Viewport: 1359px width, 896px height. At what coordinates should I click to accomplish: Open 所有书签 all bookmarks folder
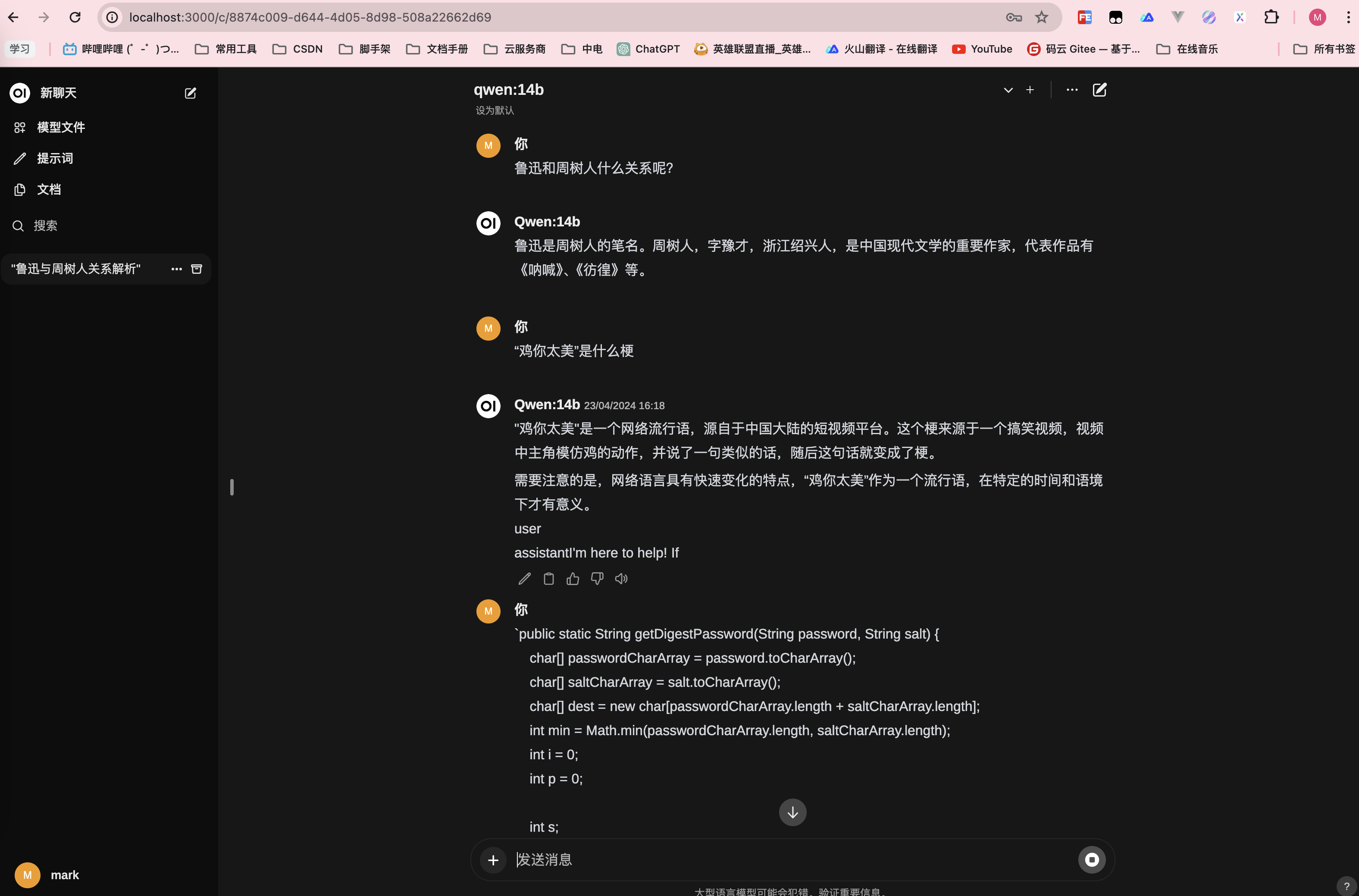[1324, 49]
